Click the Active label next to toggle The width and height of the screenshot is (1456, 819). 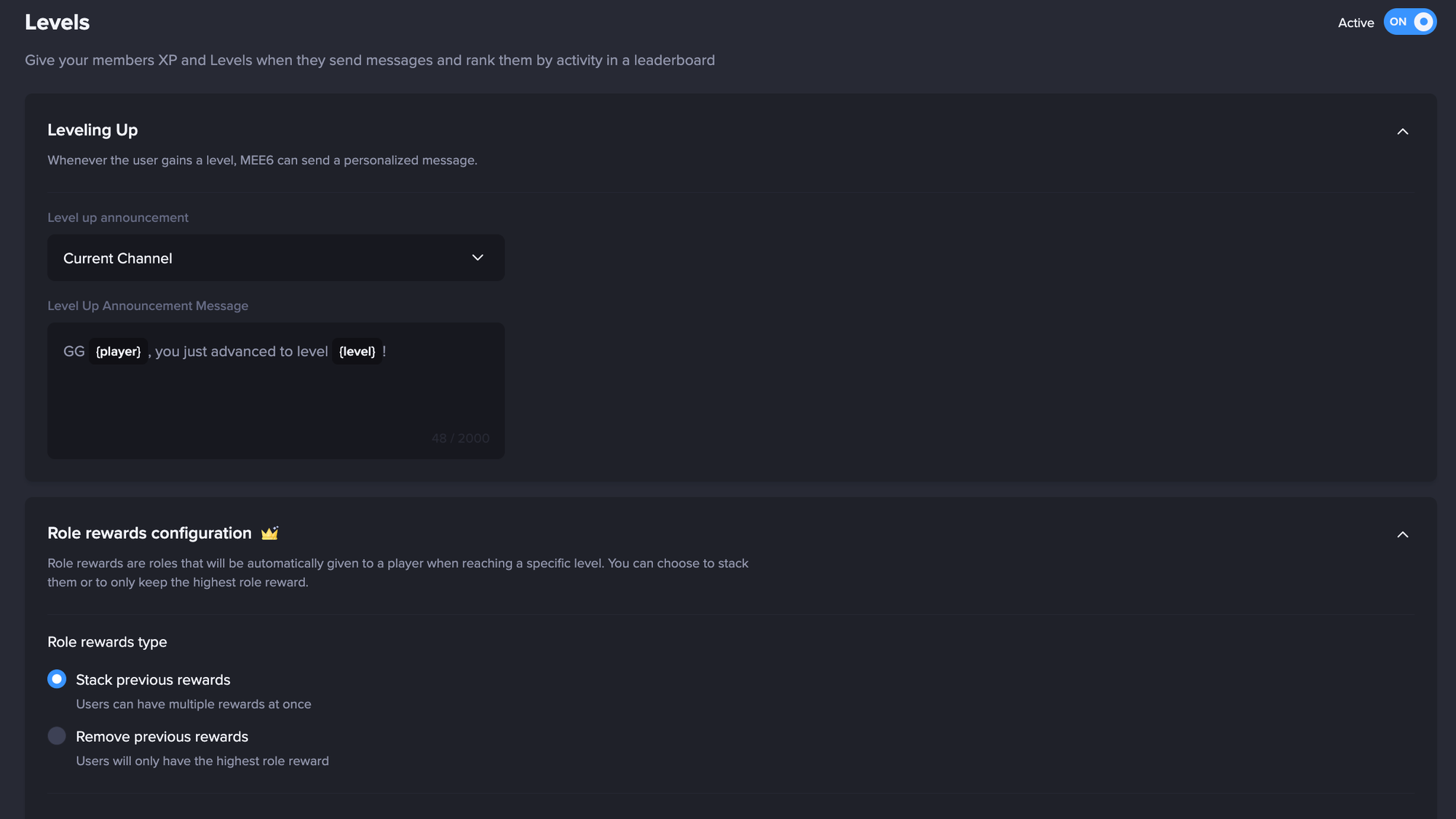click(x=1356, y=23)
